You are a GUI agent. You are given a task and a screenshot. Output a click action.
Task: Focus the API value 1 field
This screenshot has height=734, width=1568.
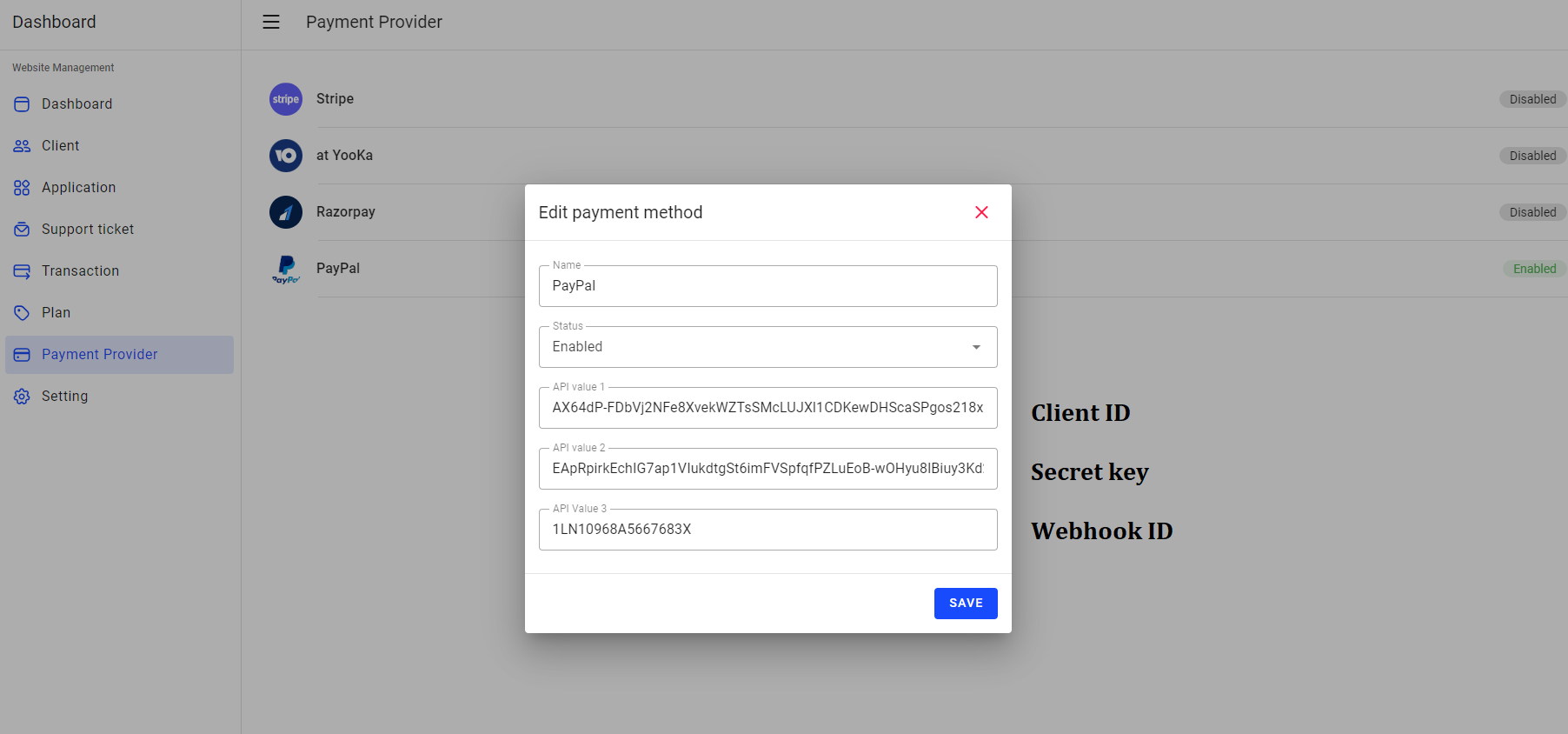pyautogui.click(x=767, y=408)
